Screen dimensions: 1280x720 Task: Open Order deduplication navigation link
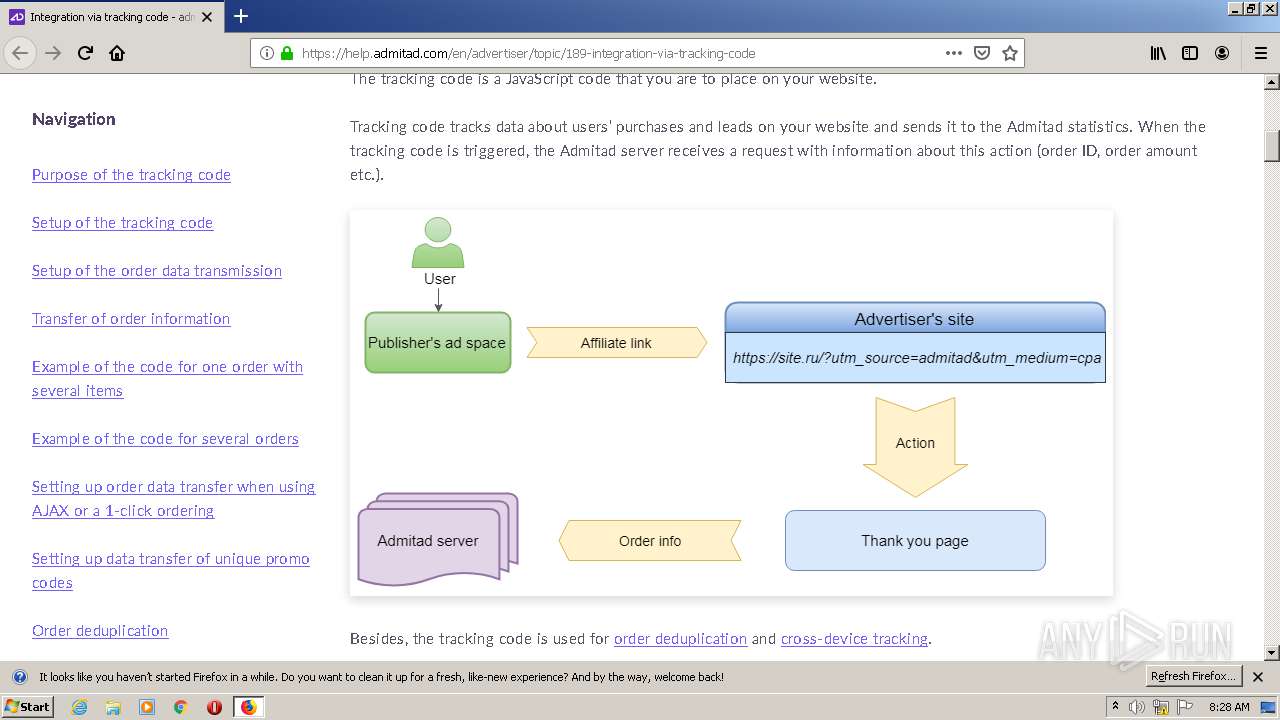pos(100,631)
